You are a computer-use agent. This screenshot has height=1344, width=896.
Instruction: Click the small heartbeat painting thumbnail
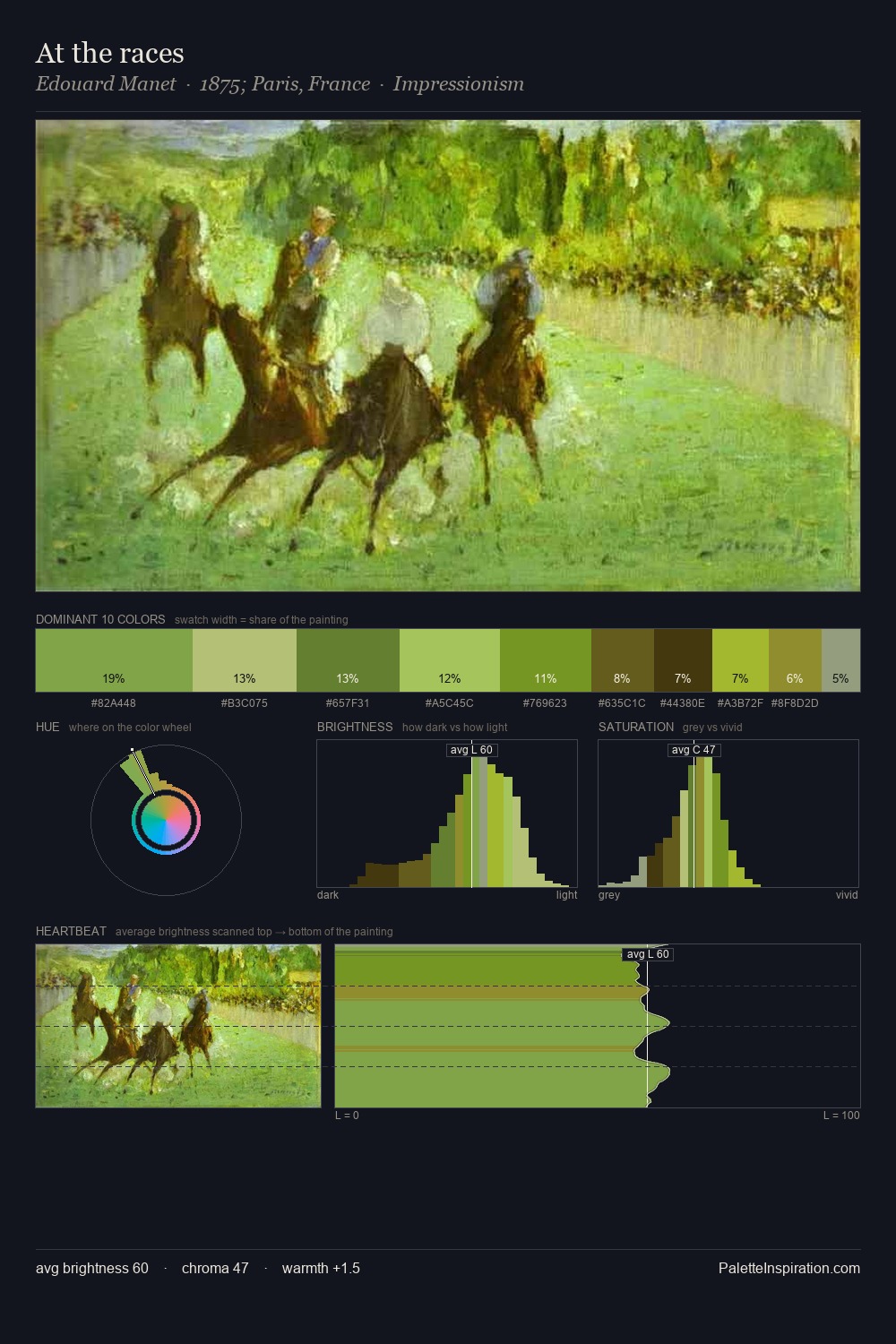click(x=178, y=1026)
